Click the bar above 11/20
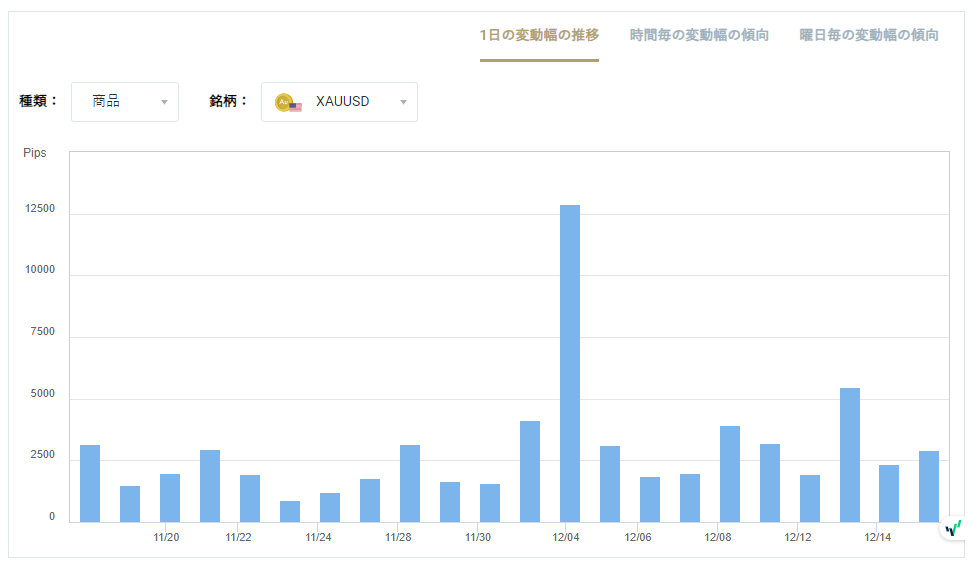Viewport: 980px width, 565px height. click(x=170, y=498)
